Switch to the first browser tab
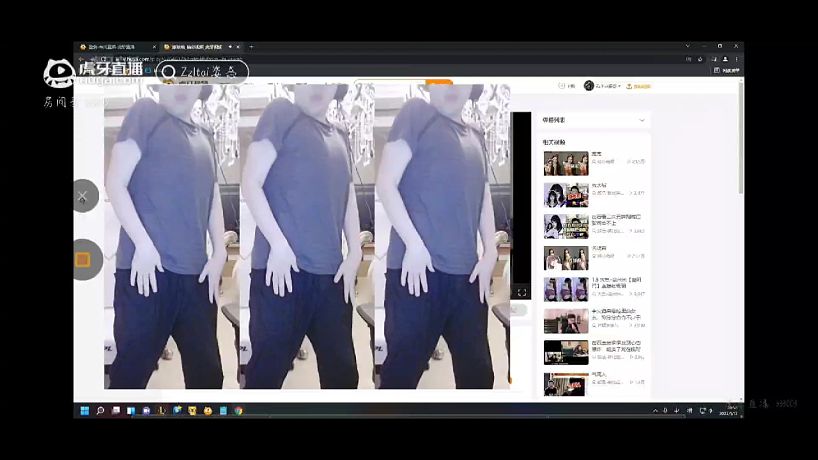Viewport: 818px width, 460px height. 115,47
